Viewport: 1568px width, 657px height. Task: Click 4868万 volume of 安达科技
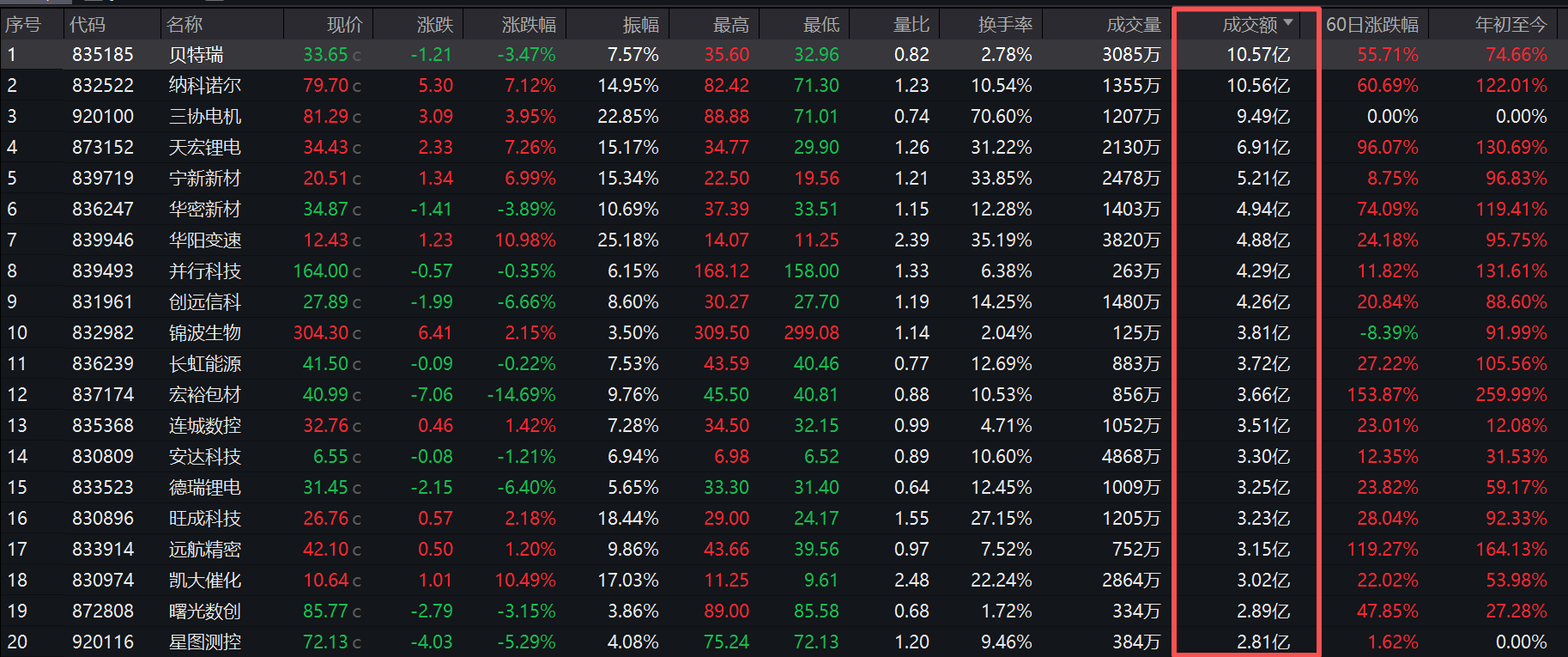pyautogui.click(x=1131, y=457)
